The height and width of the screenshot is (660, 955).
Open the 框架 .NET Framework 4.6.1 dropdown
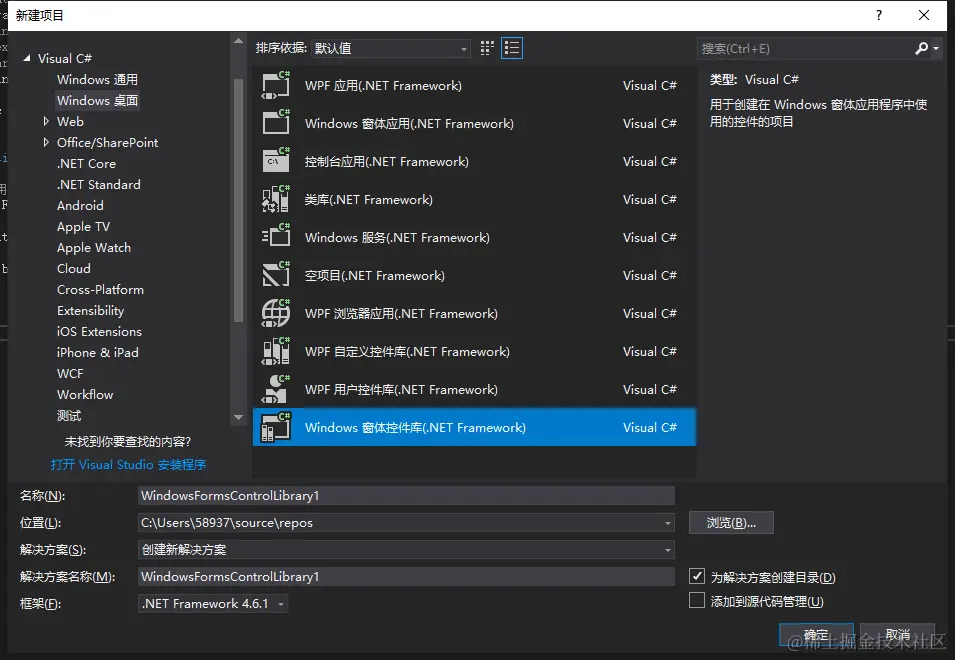coord(213,603)
